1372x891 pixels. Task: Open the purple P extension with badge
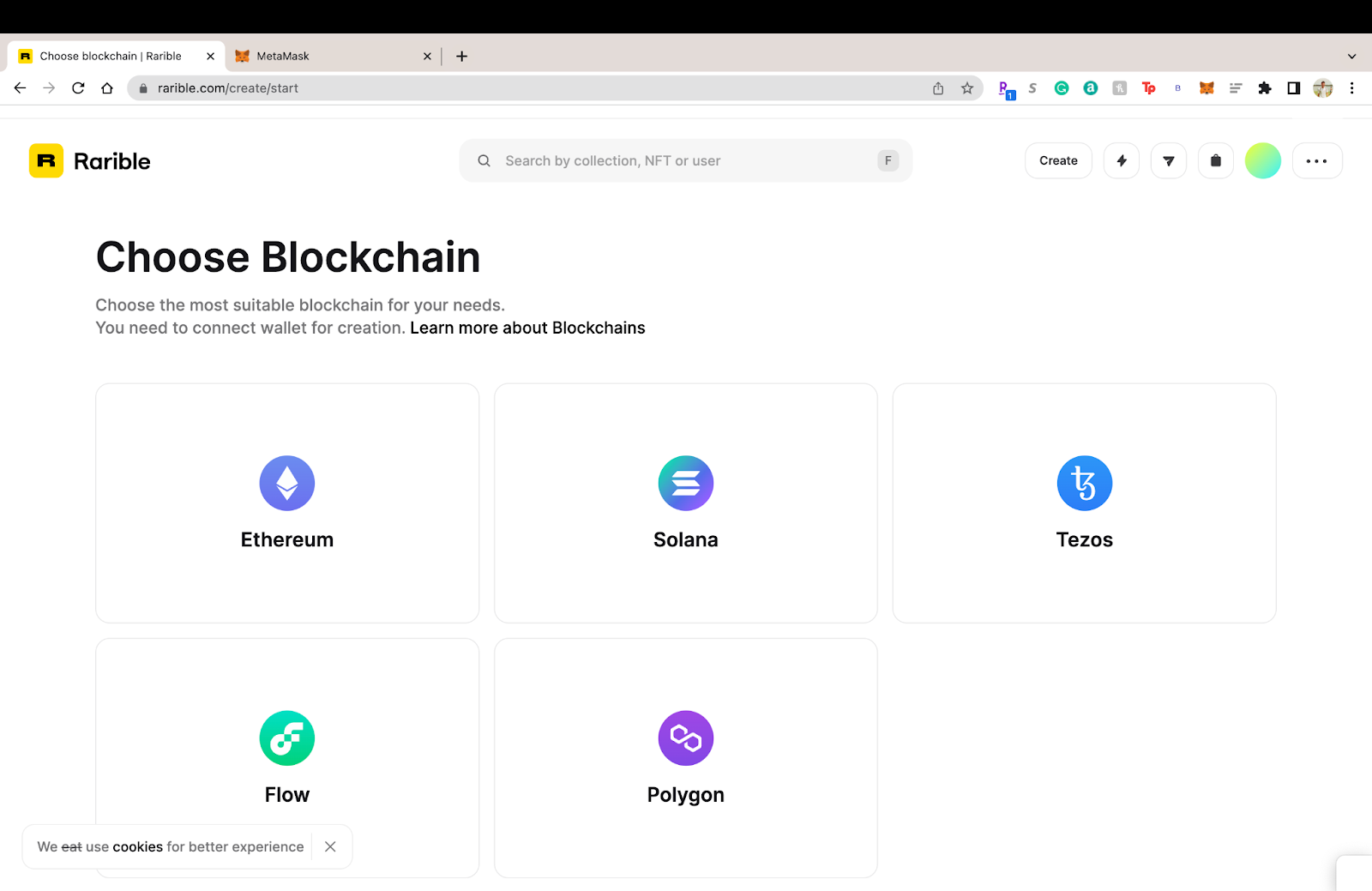point(1006,89)
